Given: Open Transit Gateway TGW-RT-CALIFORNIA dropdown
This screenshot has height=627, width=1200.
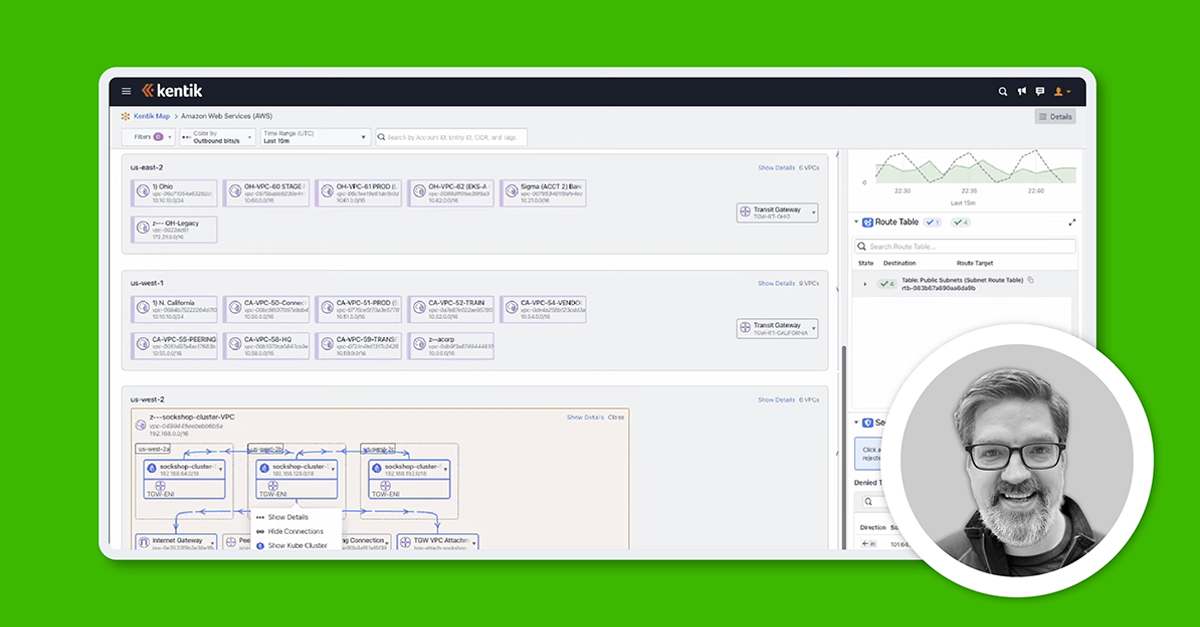Looking at the screenshot, I should pos(777,328).
